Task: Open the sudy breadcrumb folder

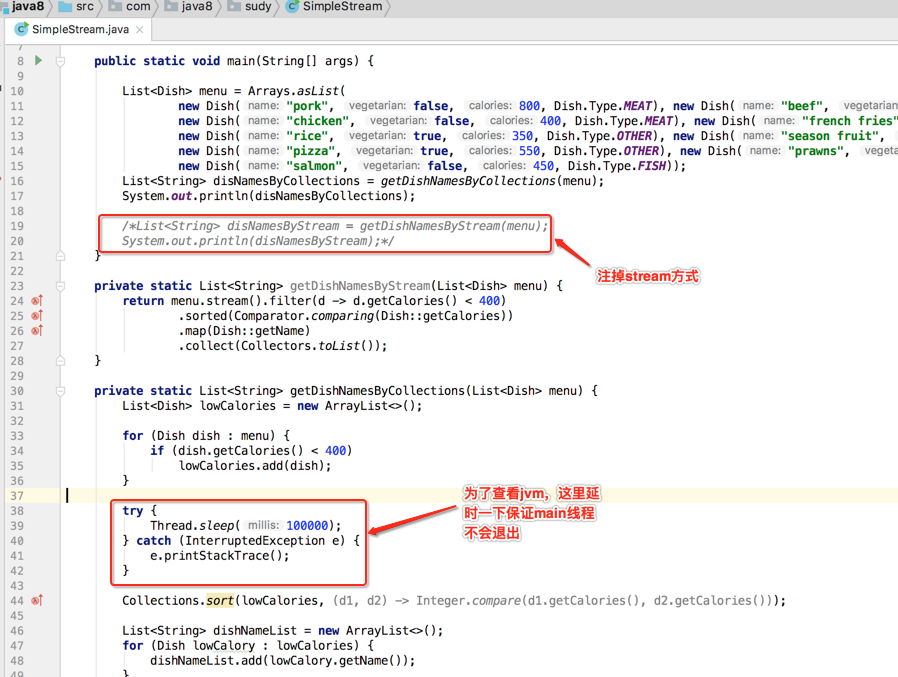Action: pos(250,6)
